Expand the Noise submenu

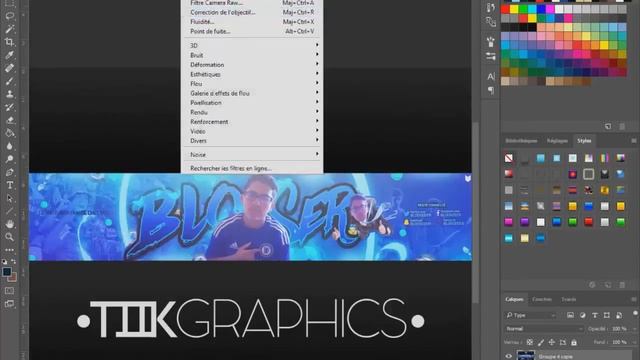tap(252, 155)
